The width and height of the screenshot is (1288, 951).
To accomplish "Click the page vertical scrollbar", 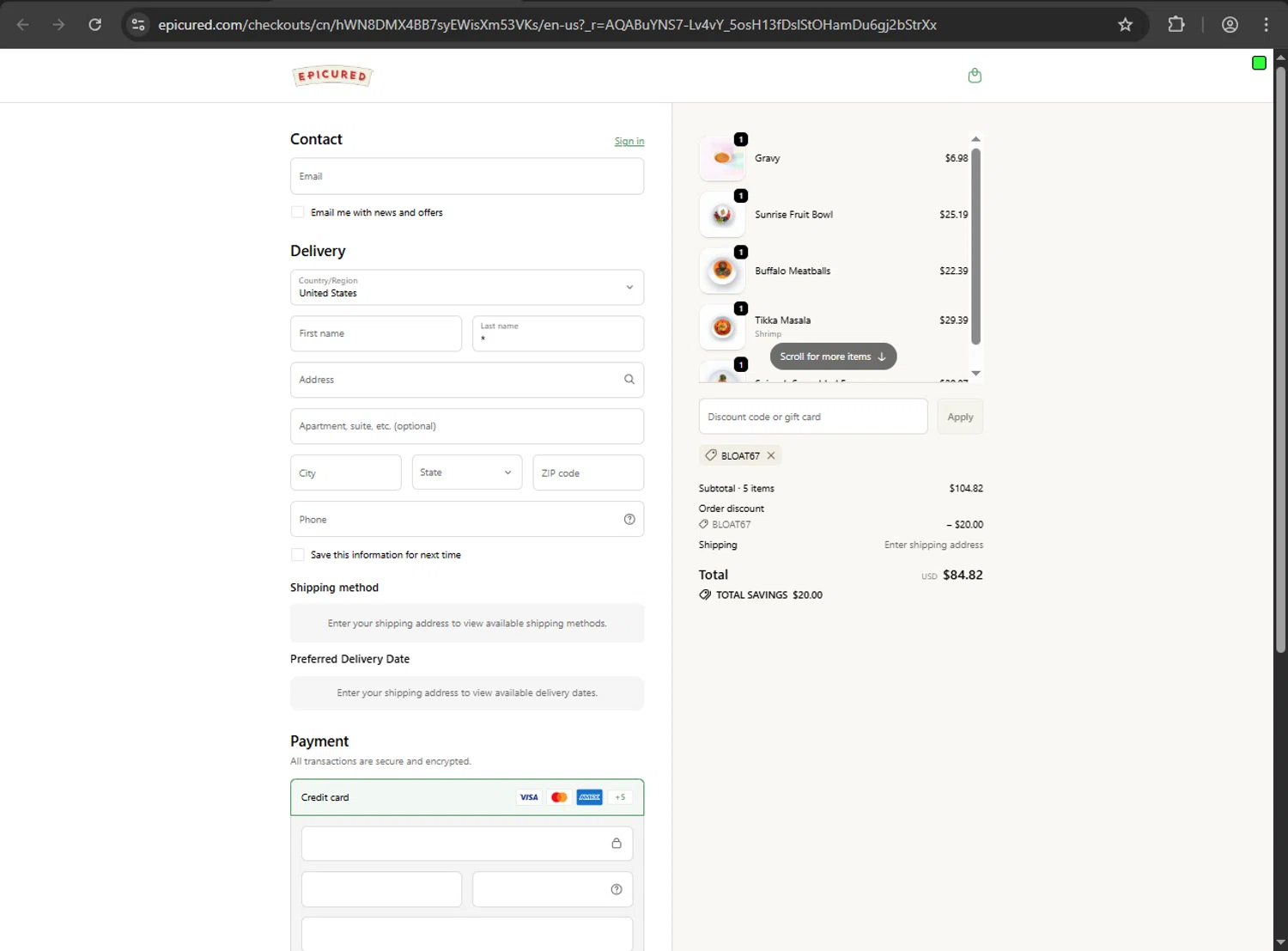I will click(1280, 359).
